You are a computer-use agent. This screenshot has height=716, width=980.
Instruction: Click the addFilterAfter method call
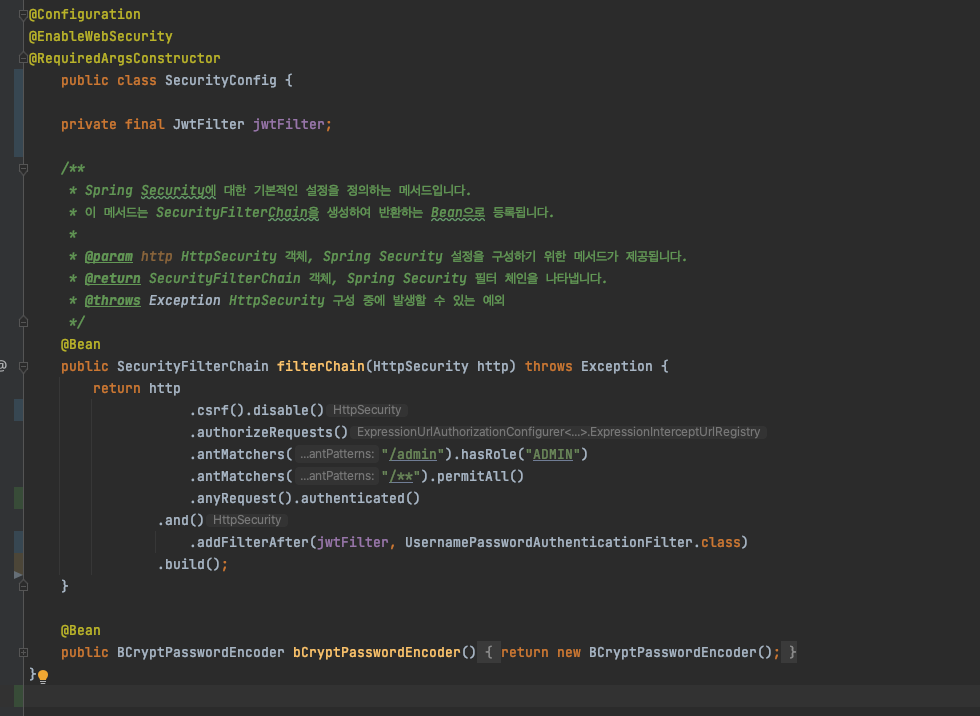click(x=253, y=542)
